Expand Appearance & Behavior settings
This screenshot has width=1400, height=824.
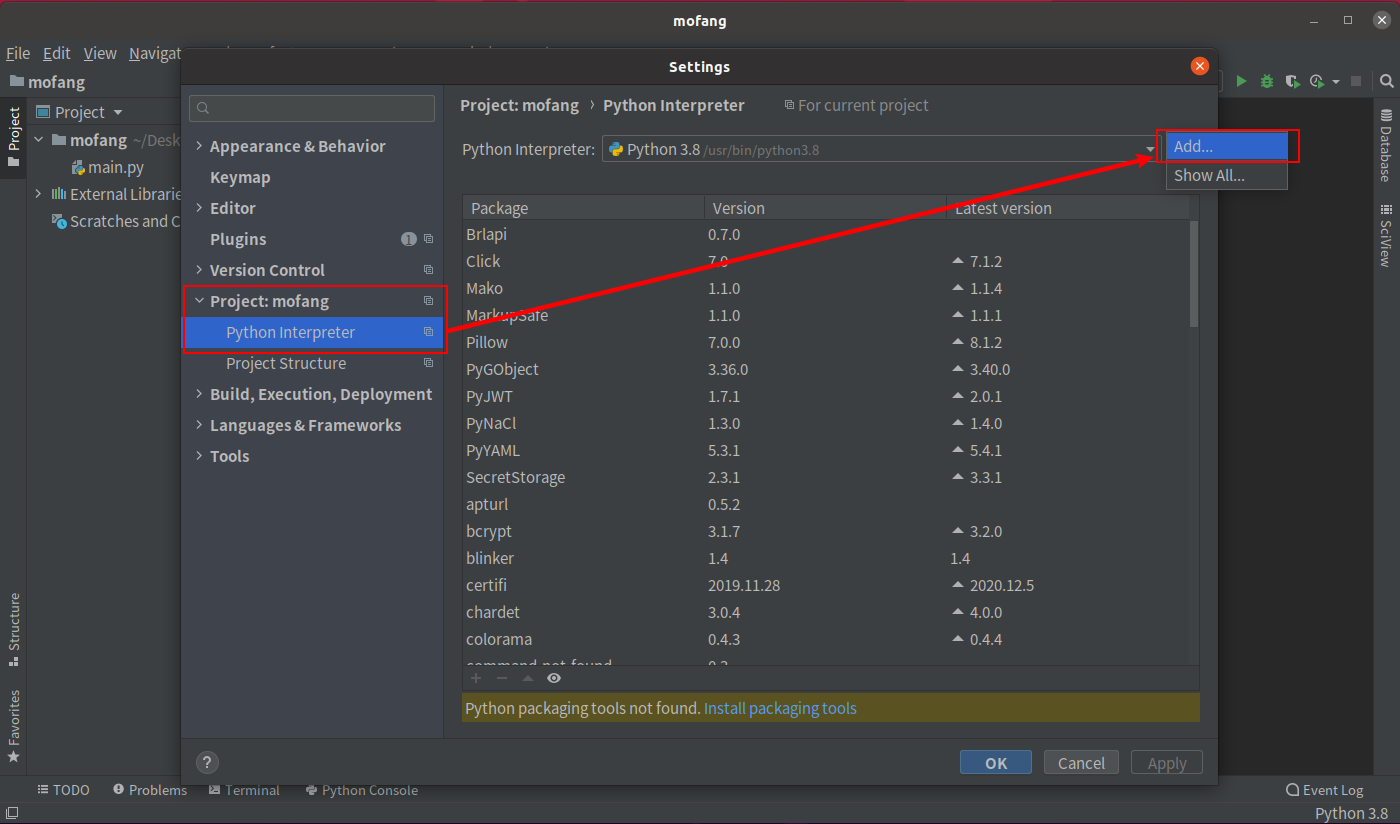coord(200,146)
